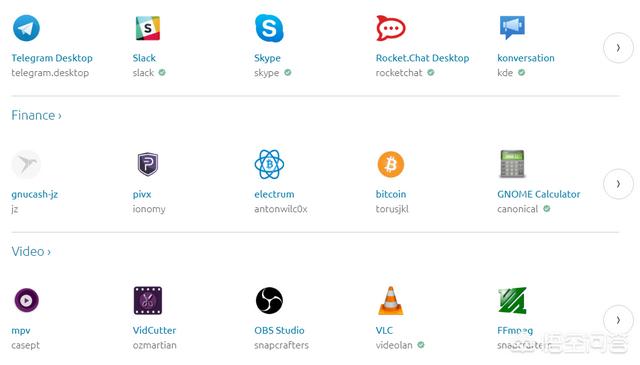Click the konversation app title
The image size is (640, 365).
tap(526, 58)
